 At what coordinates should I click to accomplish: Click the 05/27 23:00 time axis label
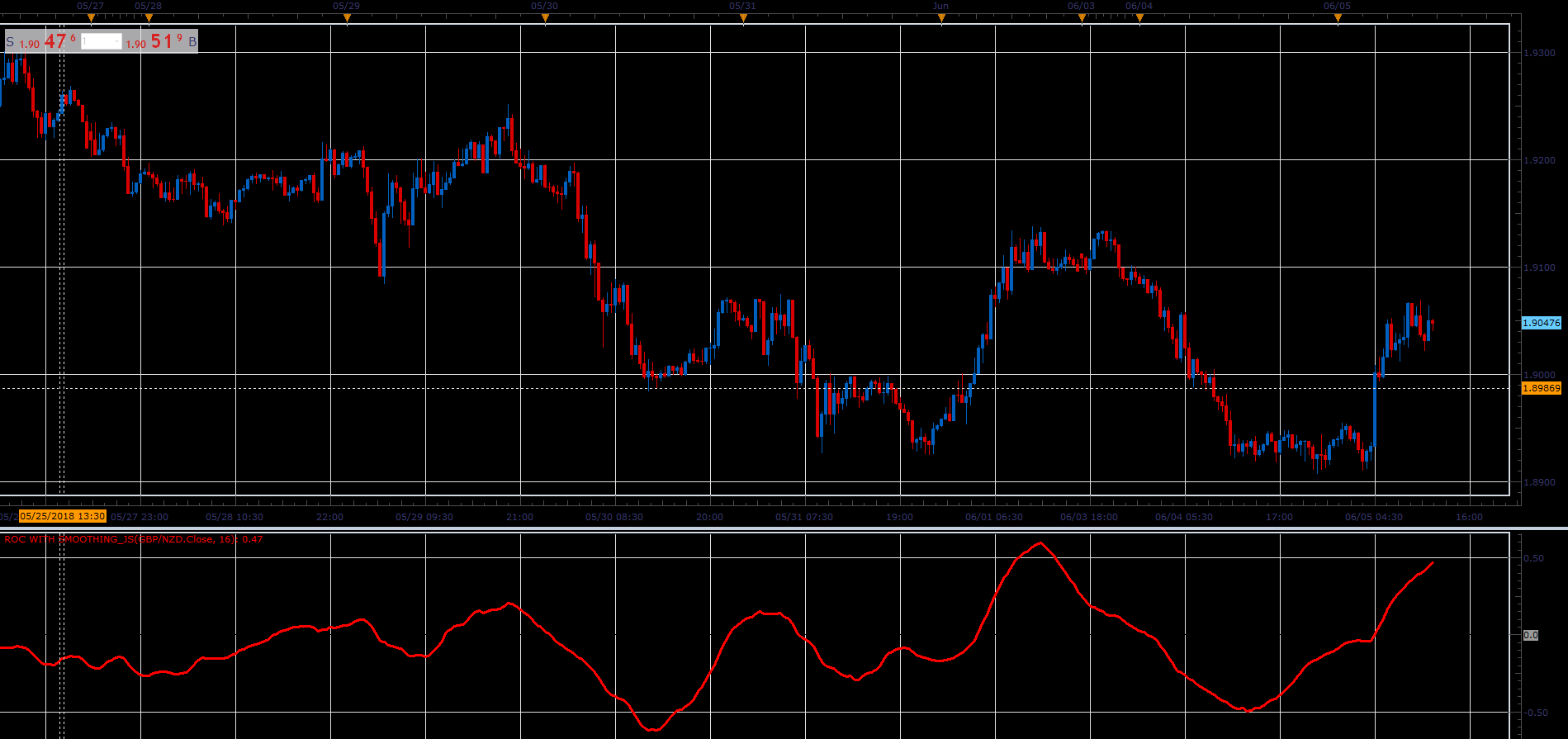(140, 517)
